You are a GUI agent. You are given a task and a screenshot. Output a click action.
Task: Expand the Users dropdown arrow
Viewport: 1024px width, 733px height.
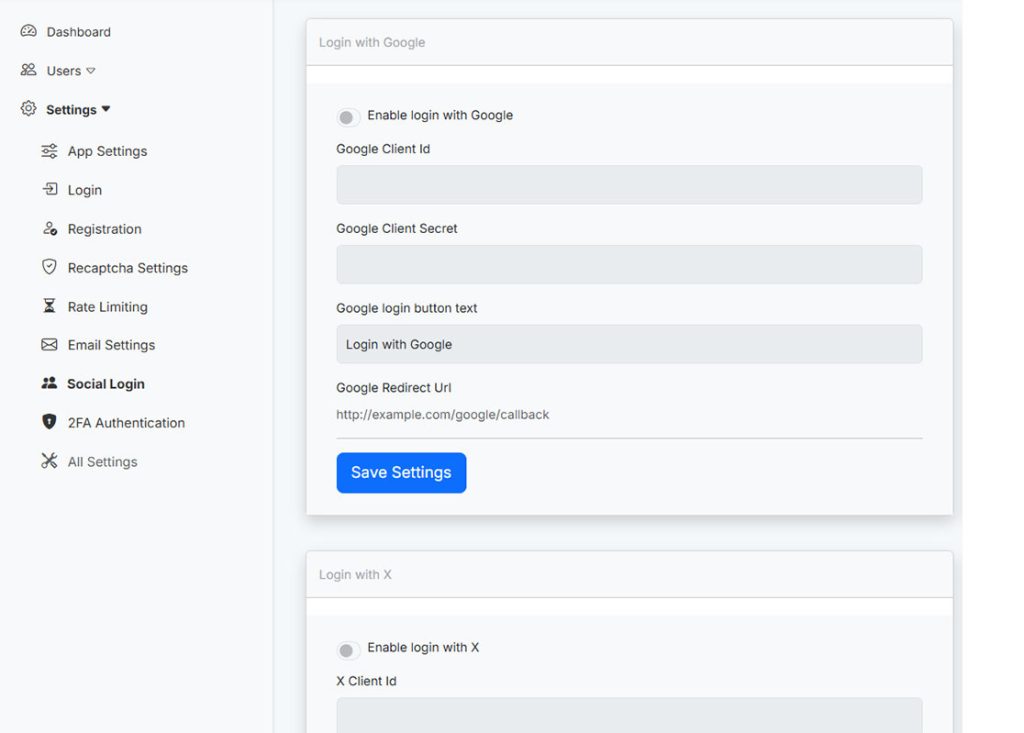pos(91,71)
